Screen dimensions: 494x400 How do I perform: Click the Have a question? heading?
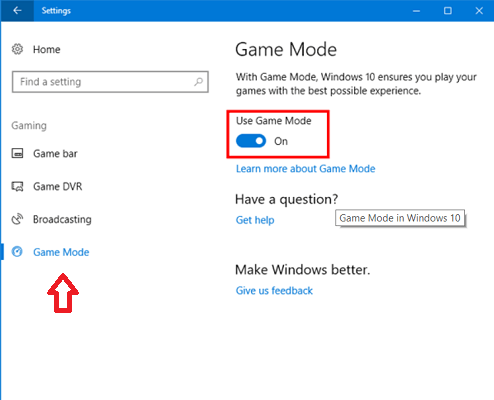pyautogui.click(x=287, y=199)
